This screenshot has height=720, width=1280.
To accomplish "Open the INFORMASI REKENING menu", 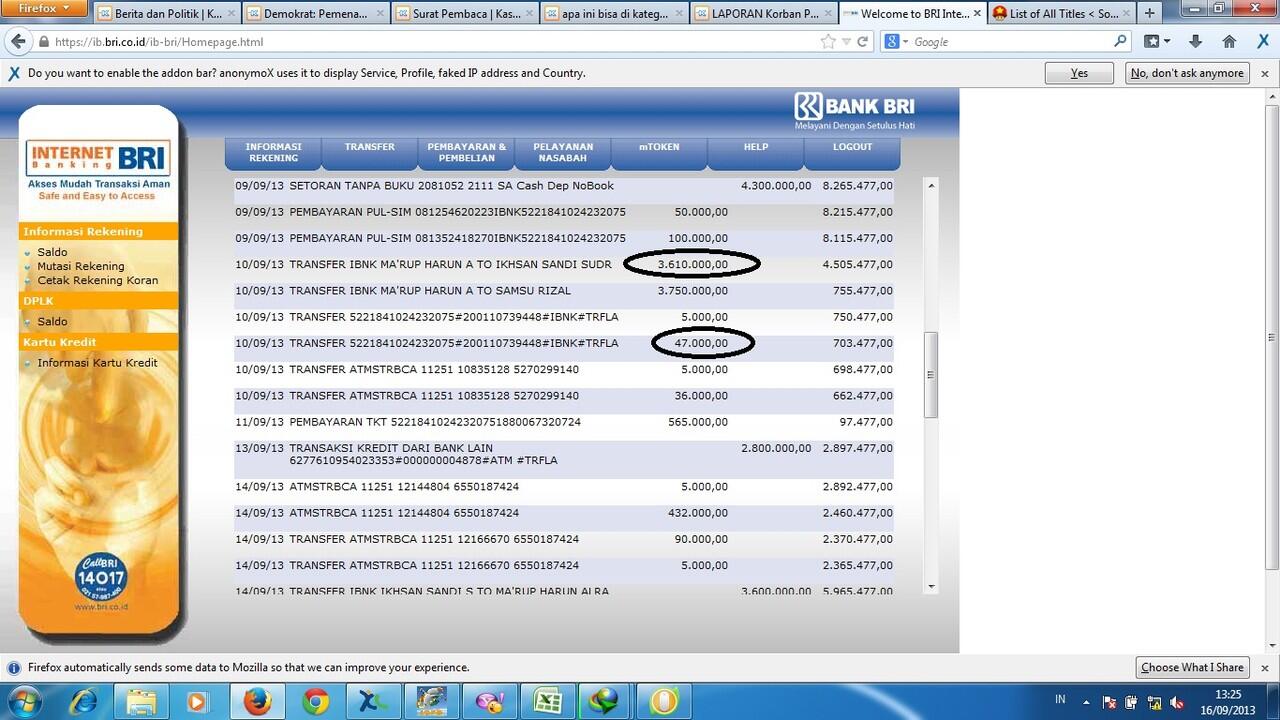I will coord(273,152).
